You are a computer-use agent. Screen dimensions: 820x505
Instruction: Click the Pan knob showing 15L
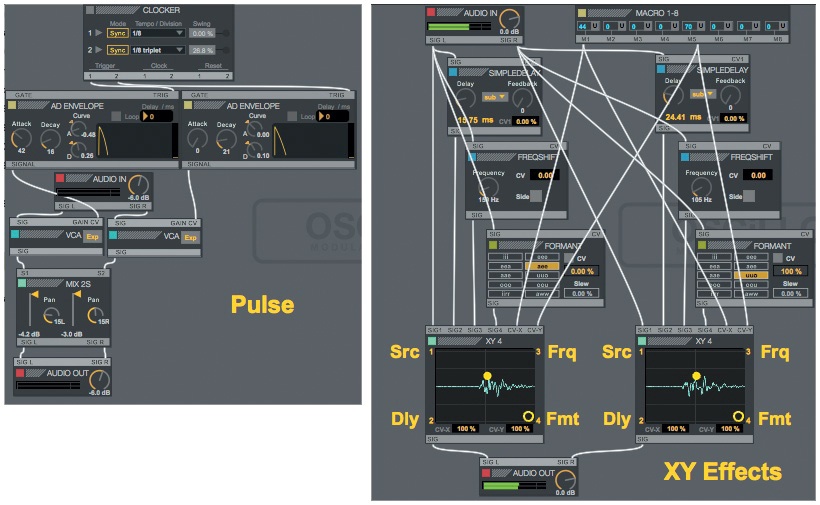coord(51,315)
